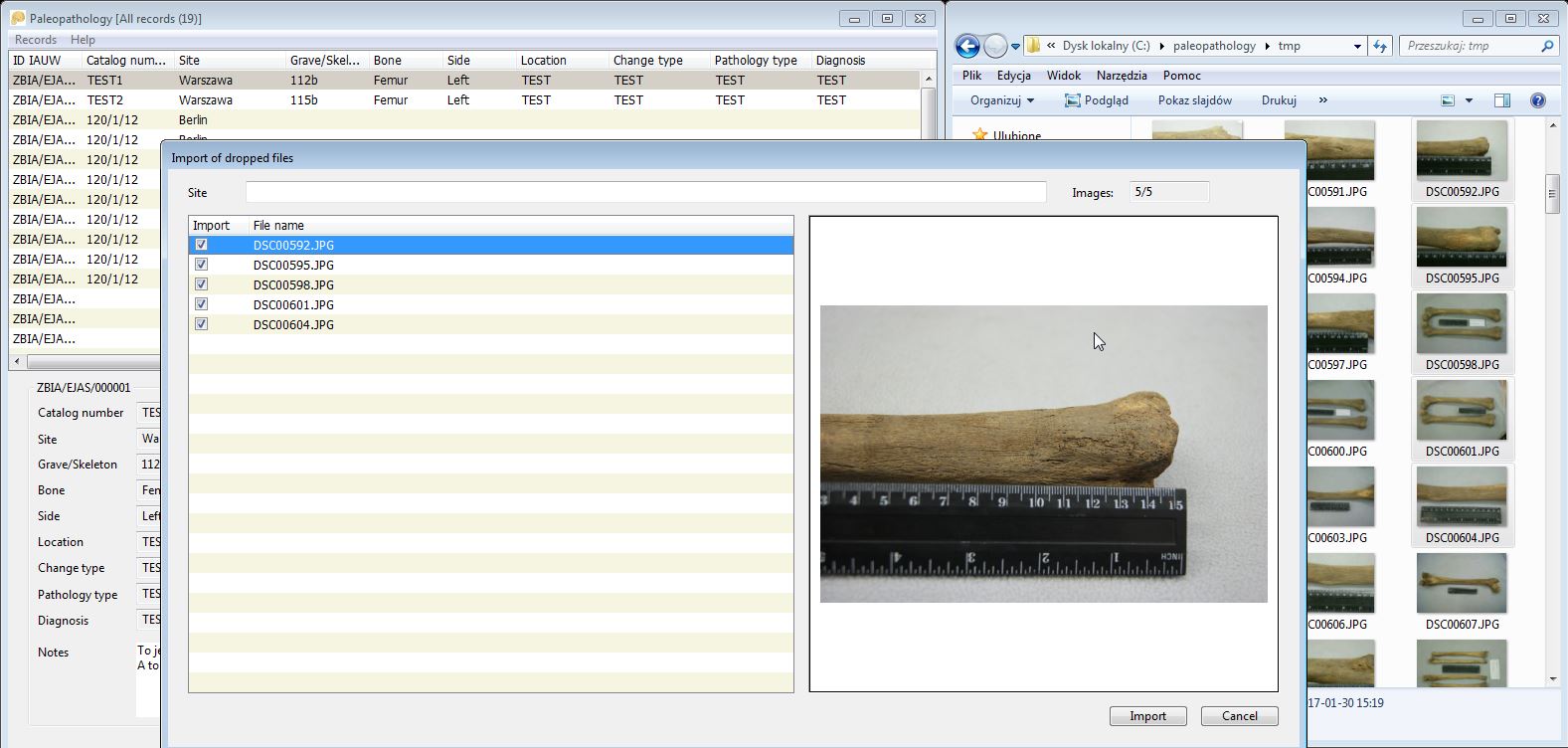Open the Organizuj dropdown menu
Image resolution: width=1568 pixels, height=748 pixels.
(x=1002, y=100)
